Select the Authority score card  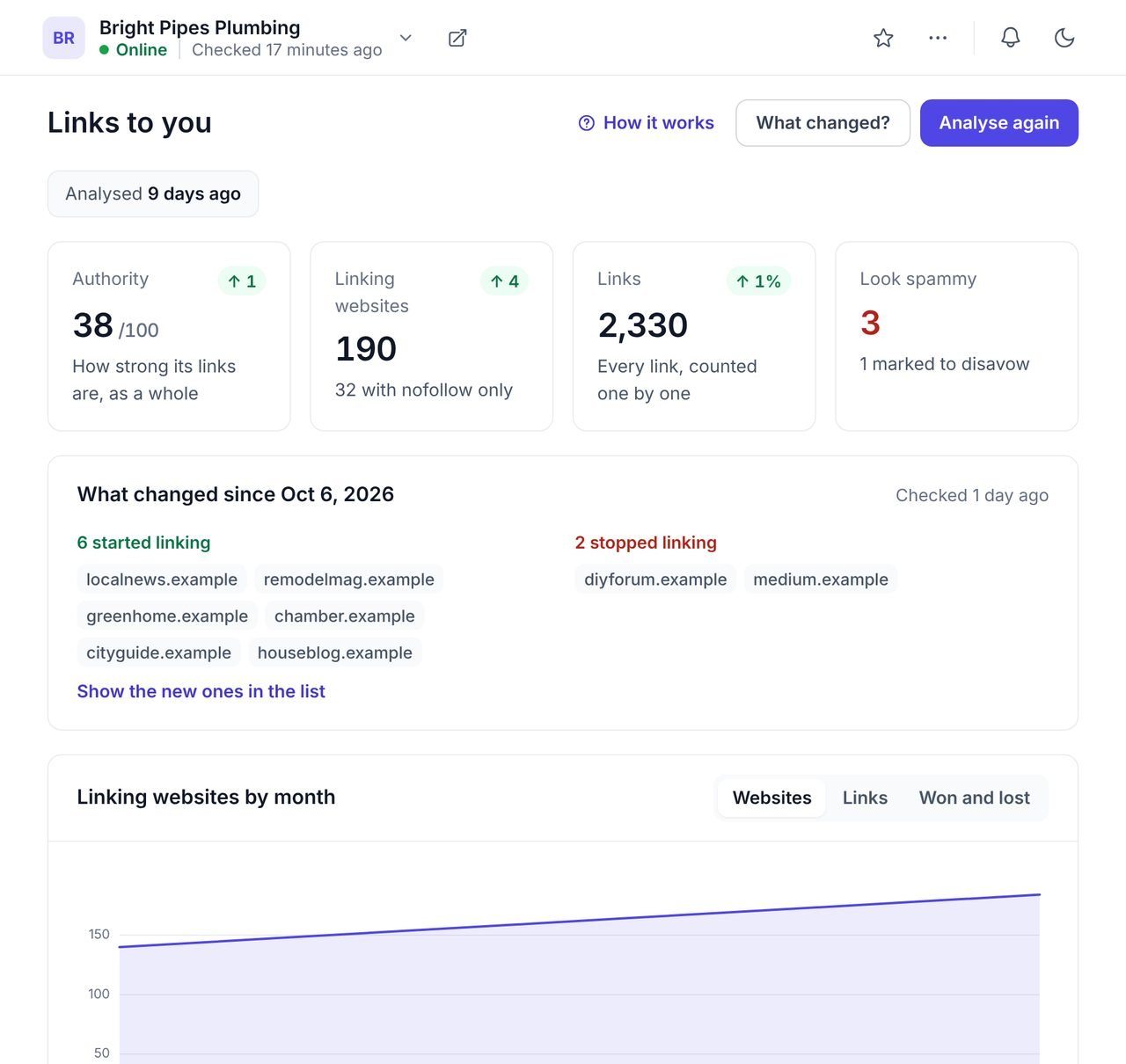click(169, 337)
